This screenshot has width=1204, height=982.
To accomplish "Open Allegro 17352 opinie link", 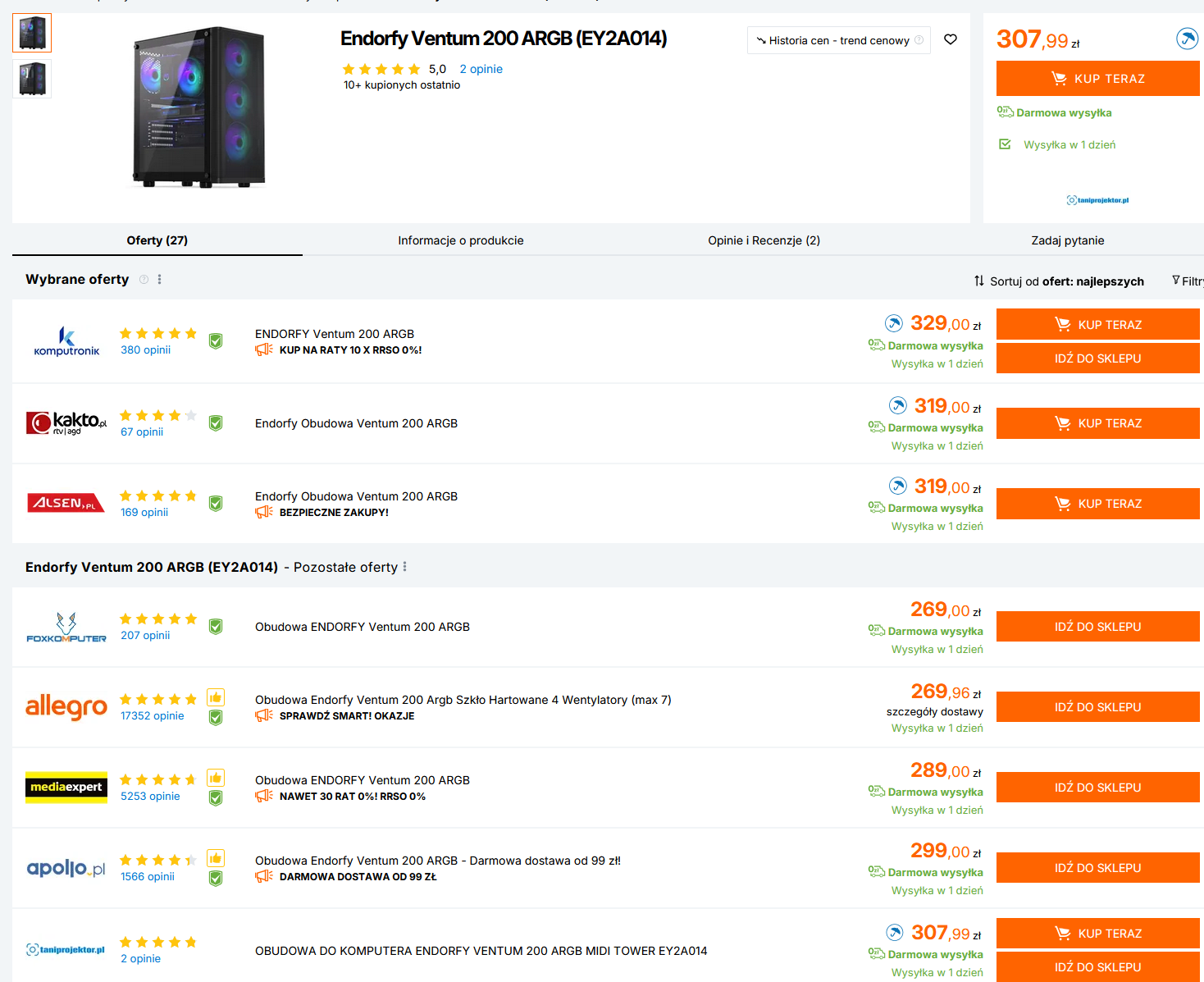I will pos(153,716).
